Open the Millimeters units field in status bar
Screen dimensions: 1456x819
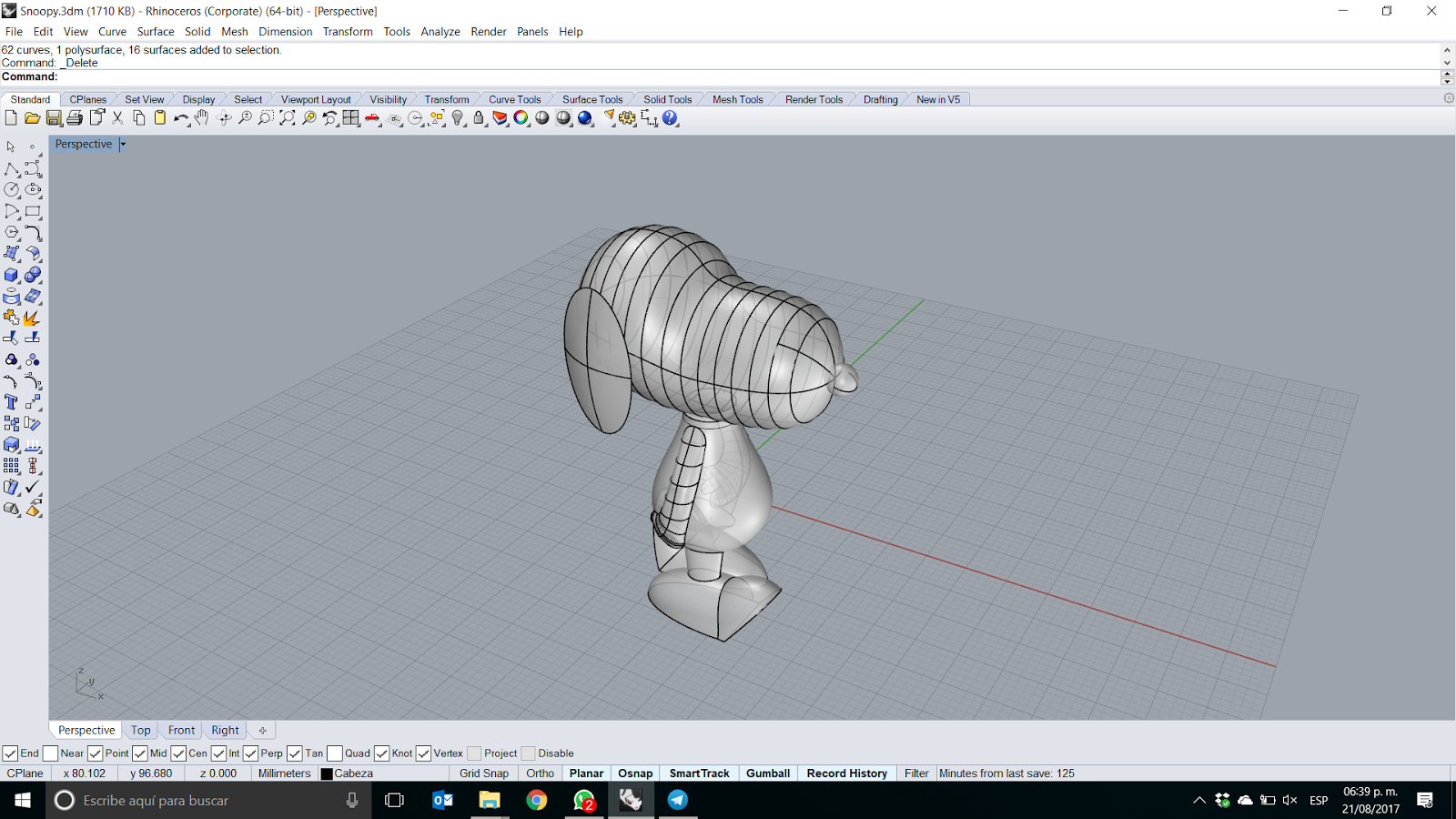[x=284, y=773]
